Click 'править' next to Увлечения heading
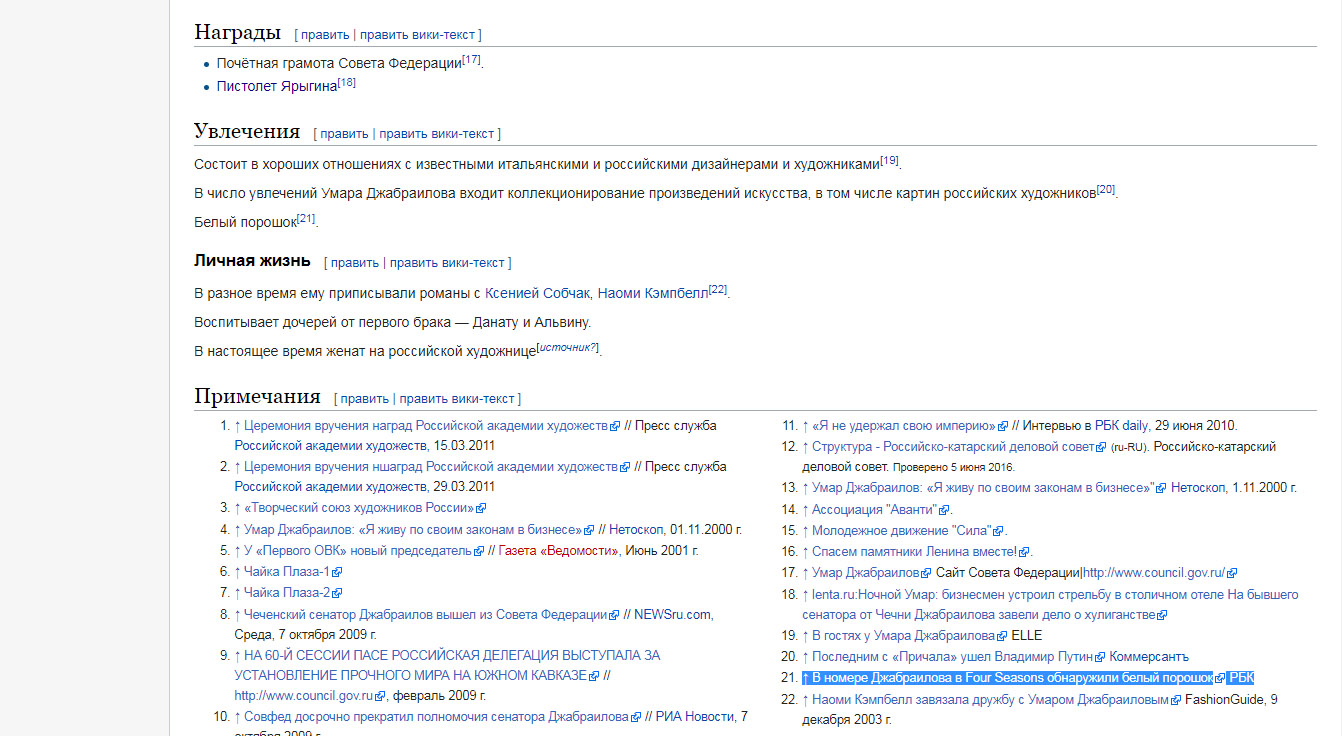This screenshot has width=1342, height=736. 344,133
